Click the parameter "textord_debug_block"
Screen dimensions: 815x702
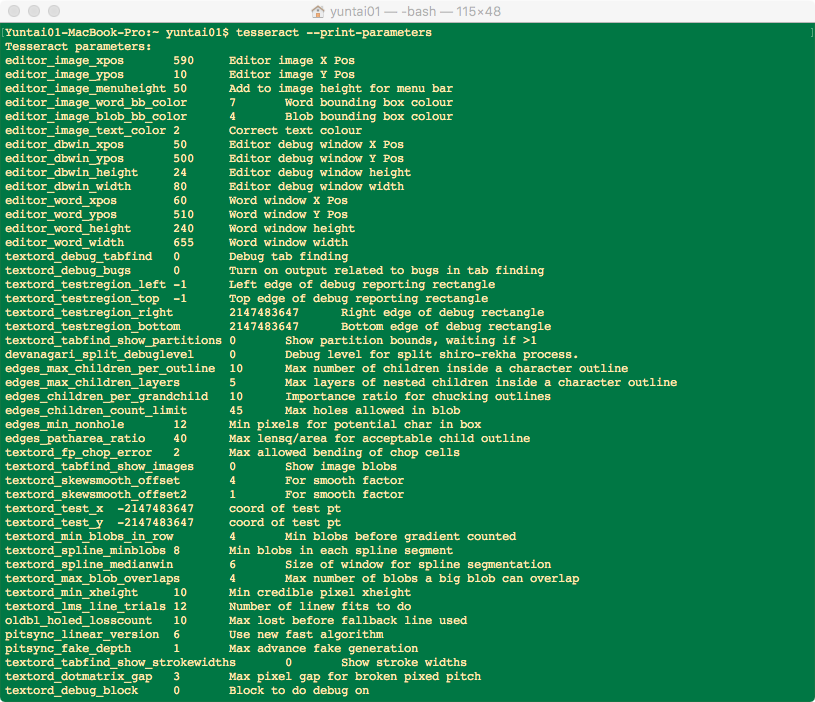[x=71, y=692]
